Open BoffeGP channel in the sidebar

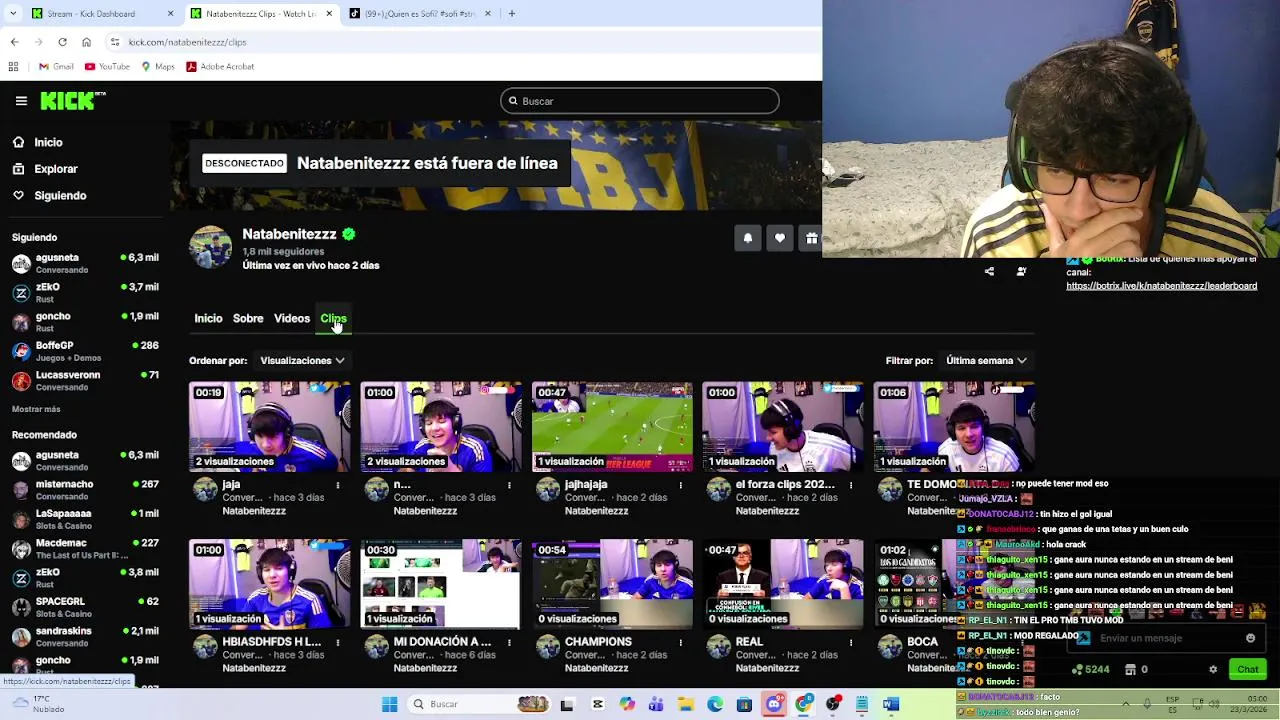85,351
